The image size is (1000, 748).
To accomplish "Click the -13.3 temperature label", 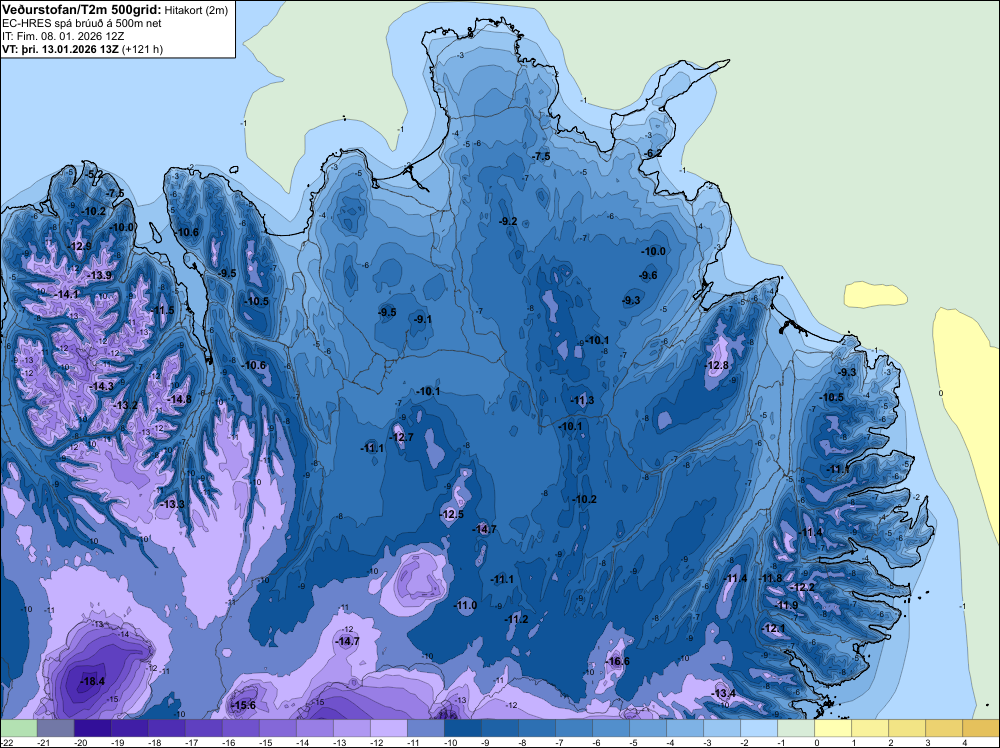I will [x=172, y=504].
